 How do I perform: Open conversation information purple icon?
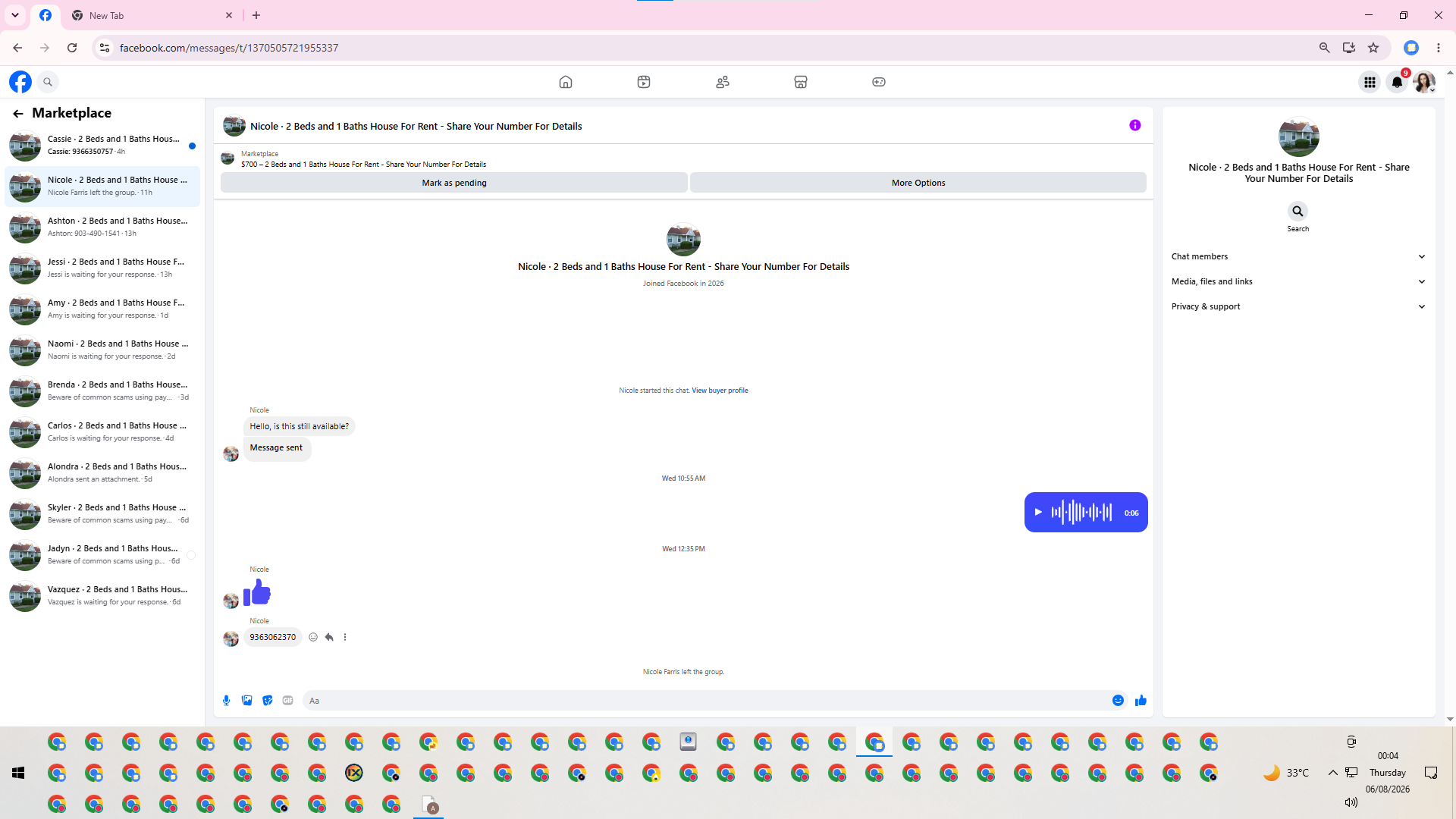pyautogui.click(x=1135, y=126)
